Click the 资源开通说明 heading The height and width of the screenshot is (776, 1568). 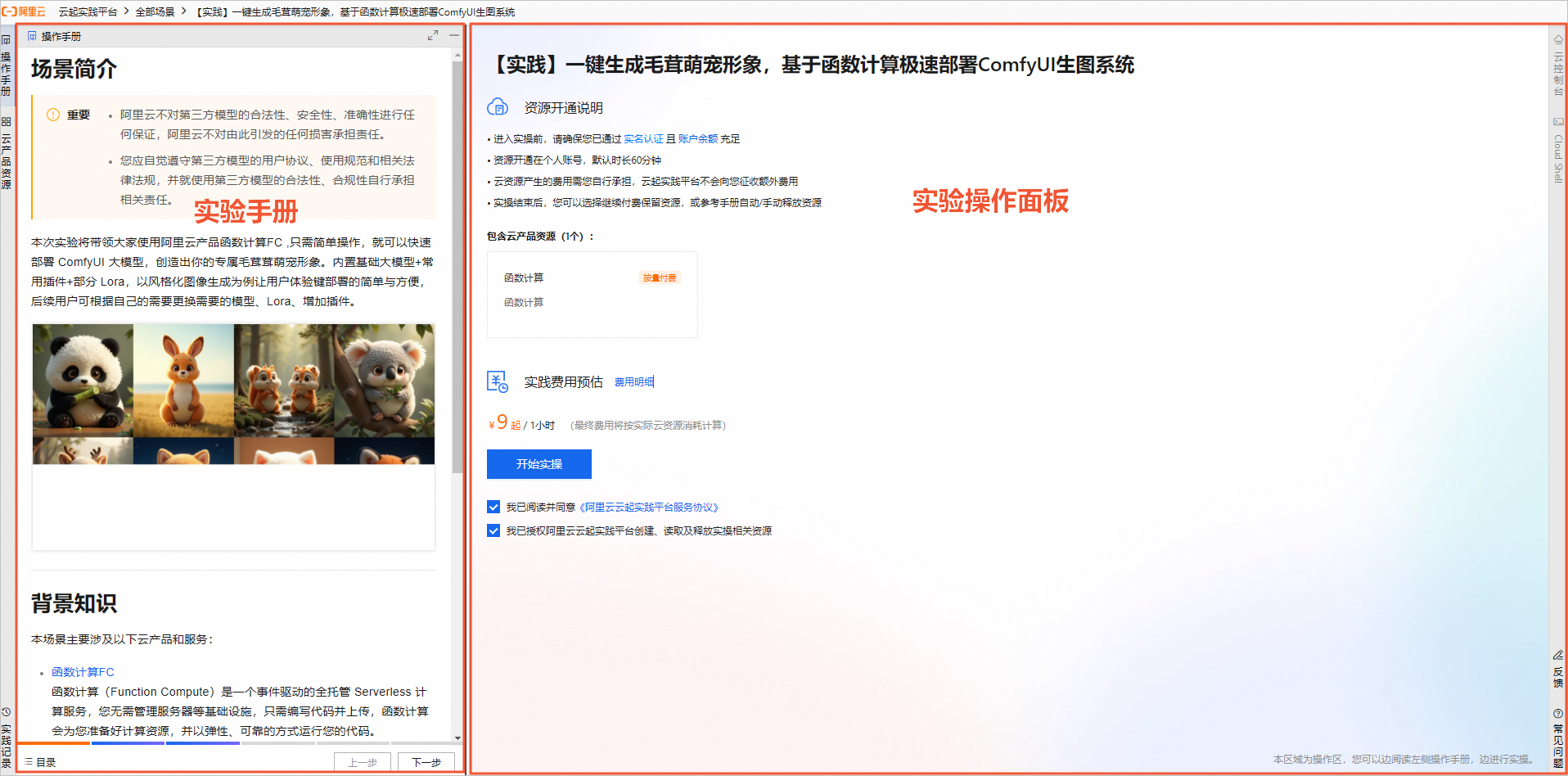coord(564,108)
